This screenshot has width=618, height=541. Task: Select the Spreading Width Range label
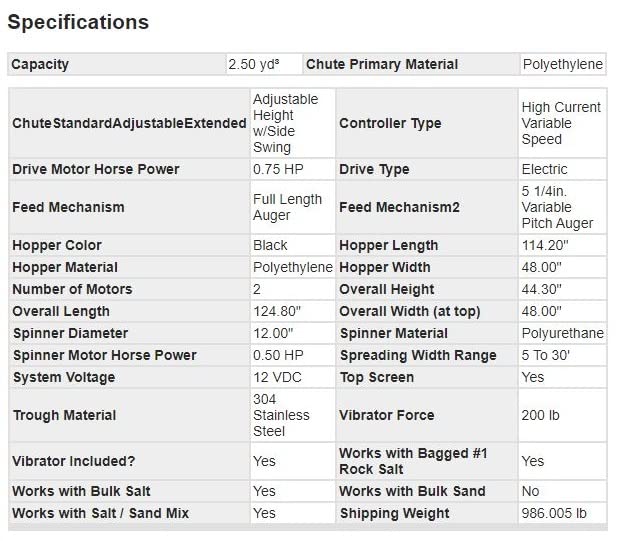[418, 355]
